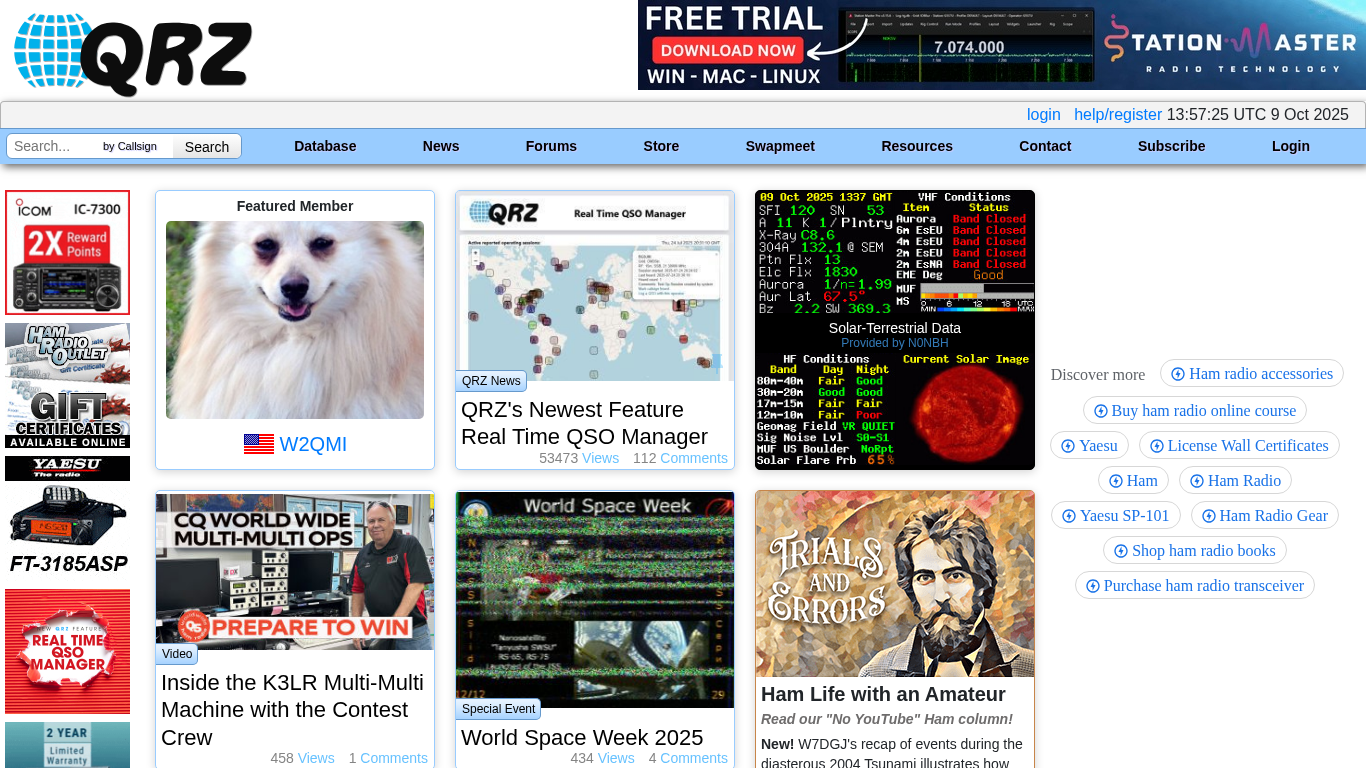Open the Yaesu FT-3185ASP ad

[67, 518]
